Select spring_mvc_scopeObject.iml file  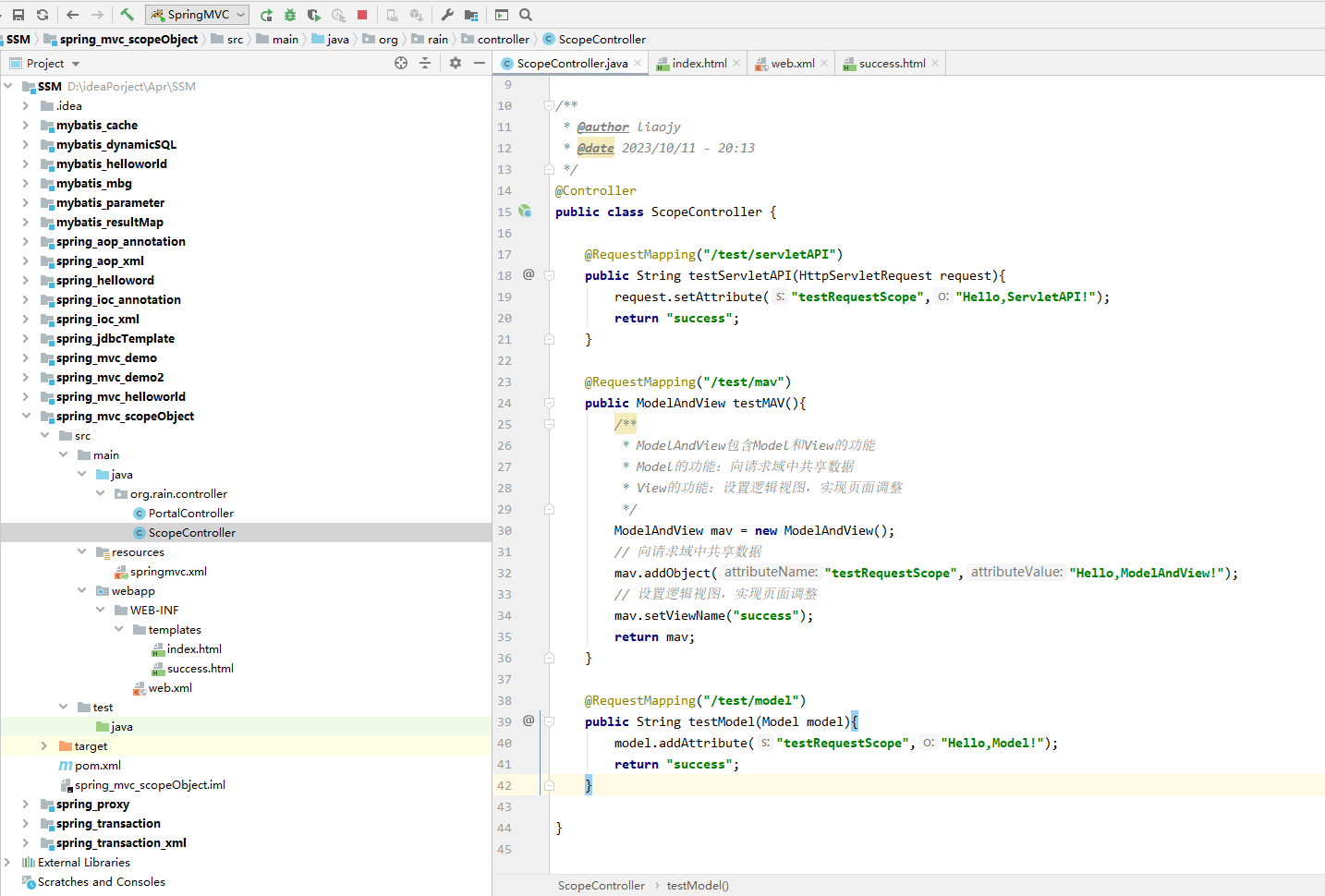click(150, 784)
